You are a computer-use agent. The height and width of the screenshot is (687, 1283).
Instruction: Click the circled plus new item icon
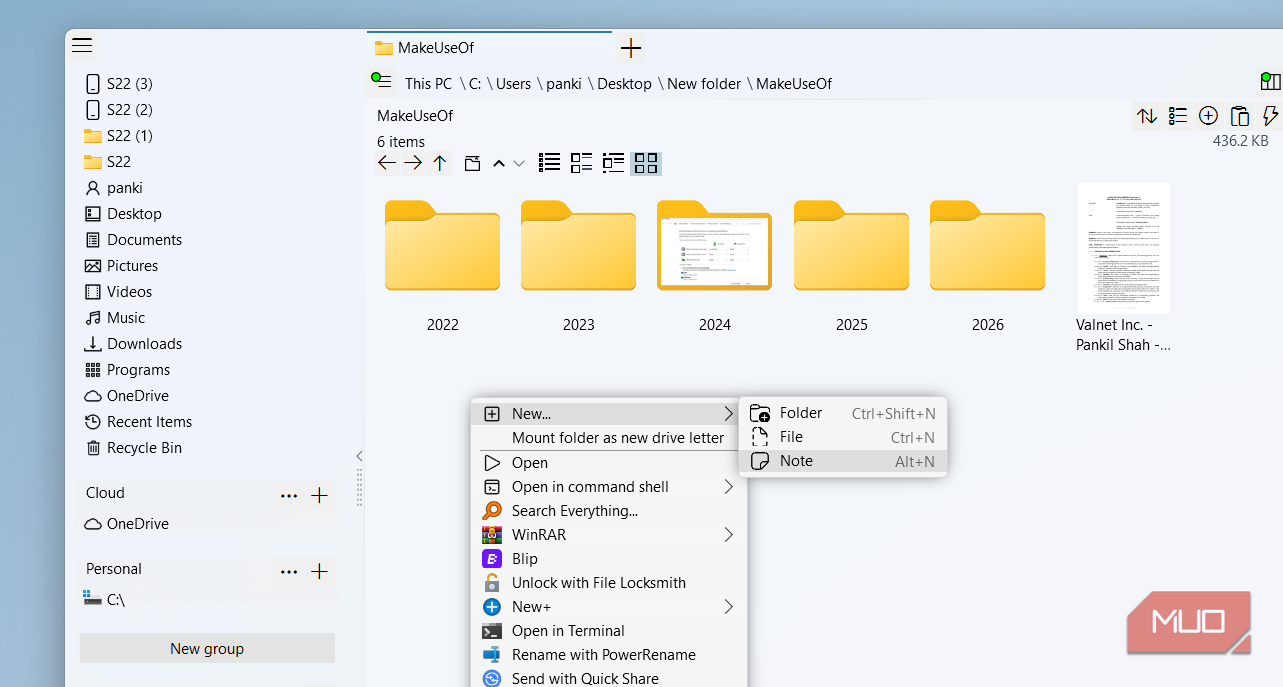(1208, 116)
